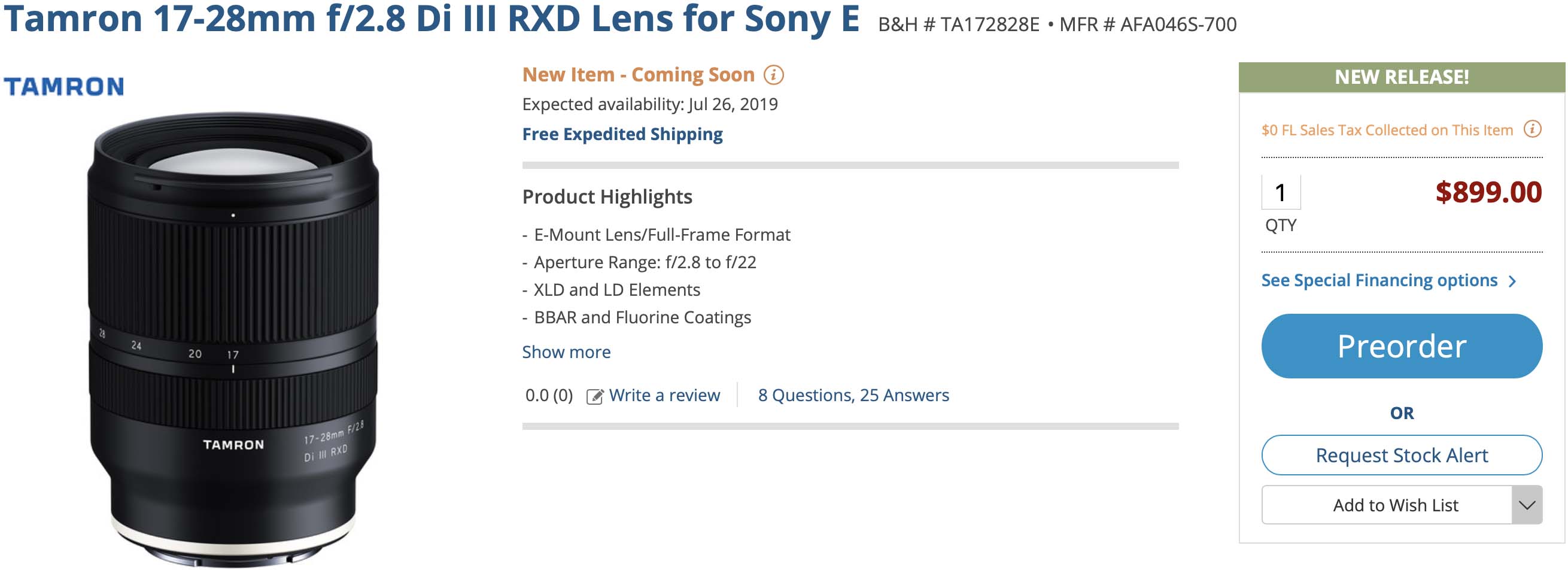Click the write review pencil icon
This screenshot has width=1568, height=570.
tap(595, 396)
